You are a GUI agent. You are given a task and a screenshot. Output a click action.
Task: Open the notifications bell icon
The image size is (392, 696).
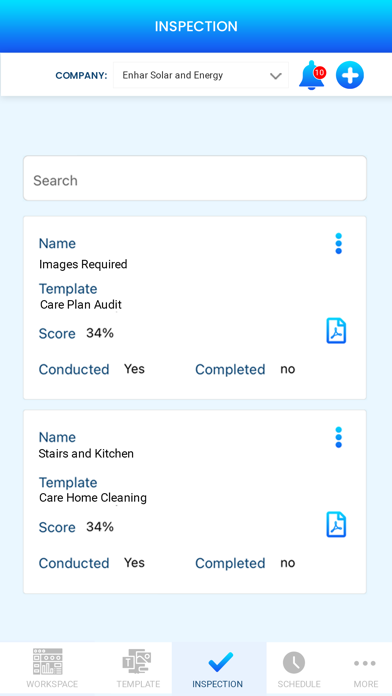click(x=312, y=75)
